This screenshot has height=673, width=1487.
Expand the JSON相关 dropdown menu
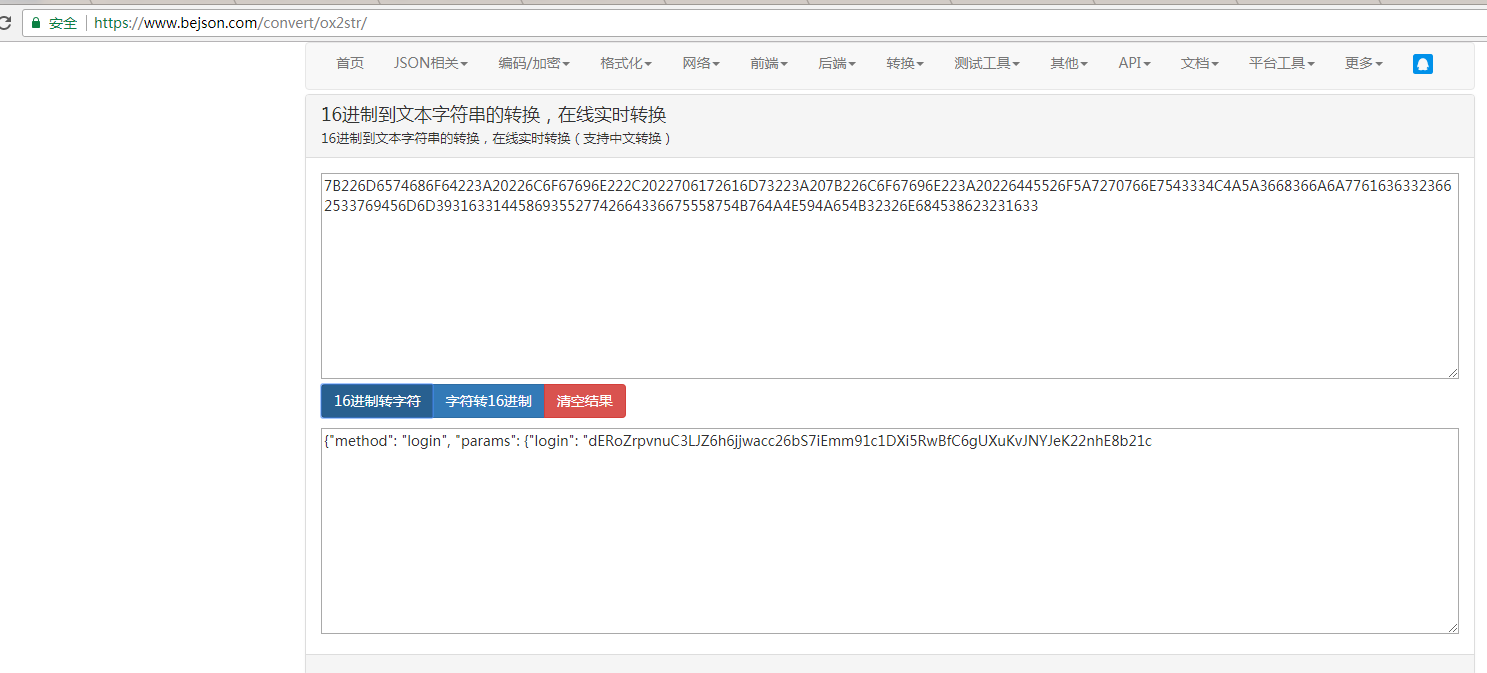tap(430, 64)
